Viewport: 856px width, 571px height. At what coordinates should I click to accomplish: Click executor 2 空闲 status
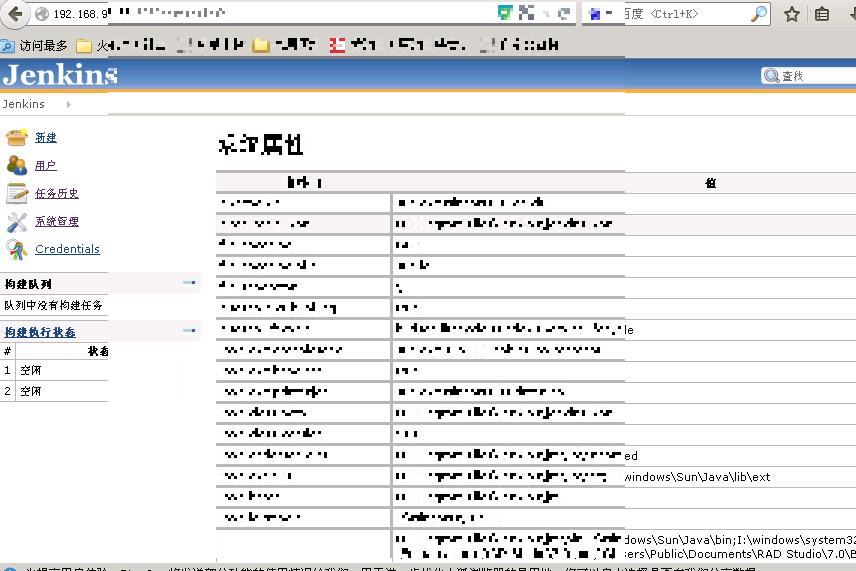click(31, 391)
